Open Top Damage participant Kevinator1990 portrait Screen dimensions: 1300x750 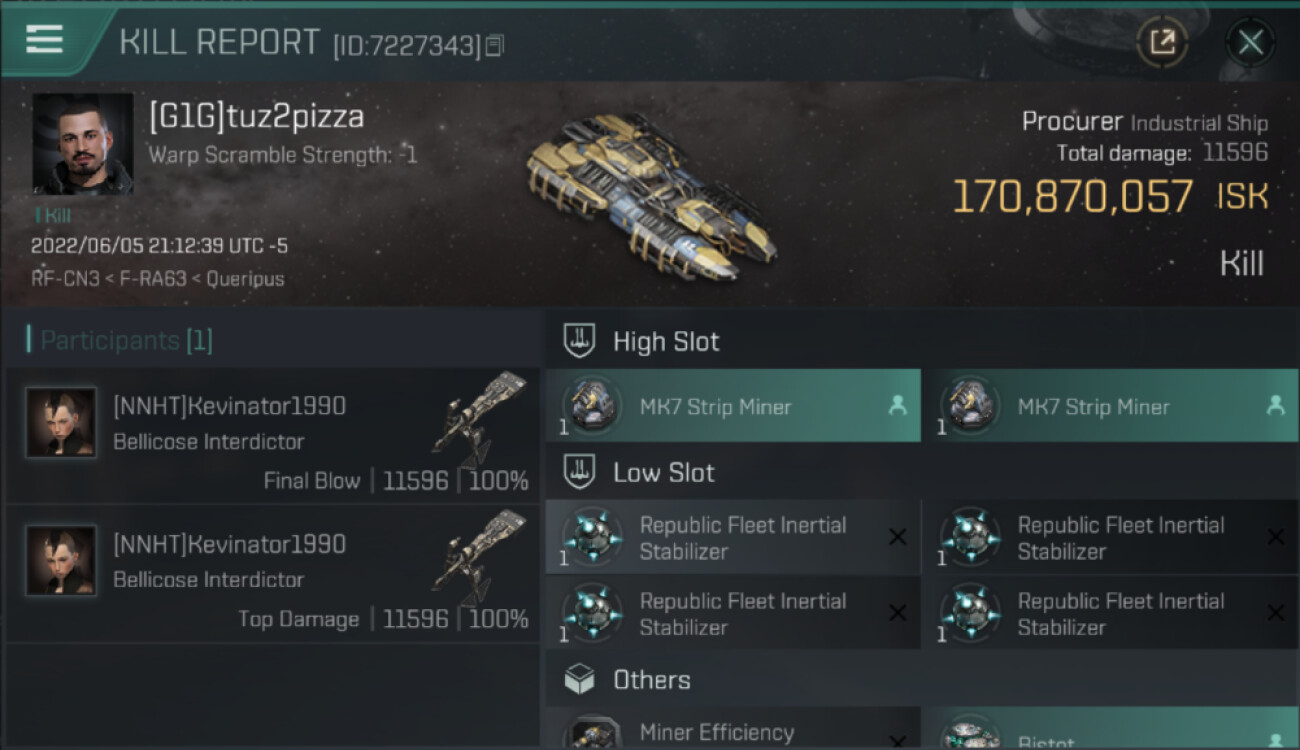61,561
